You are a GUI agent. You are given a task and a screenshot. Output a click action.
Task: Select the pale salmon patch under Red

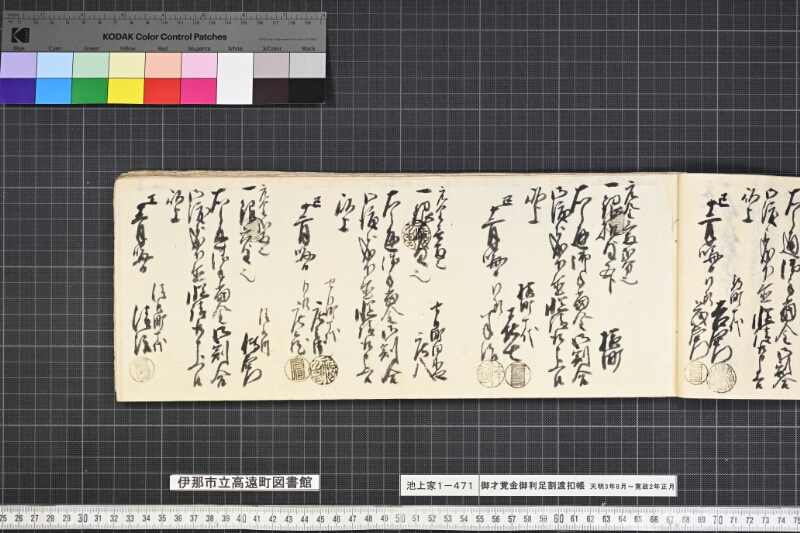[163, 65]
